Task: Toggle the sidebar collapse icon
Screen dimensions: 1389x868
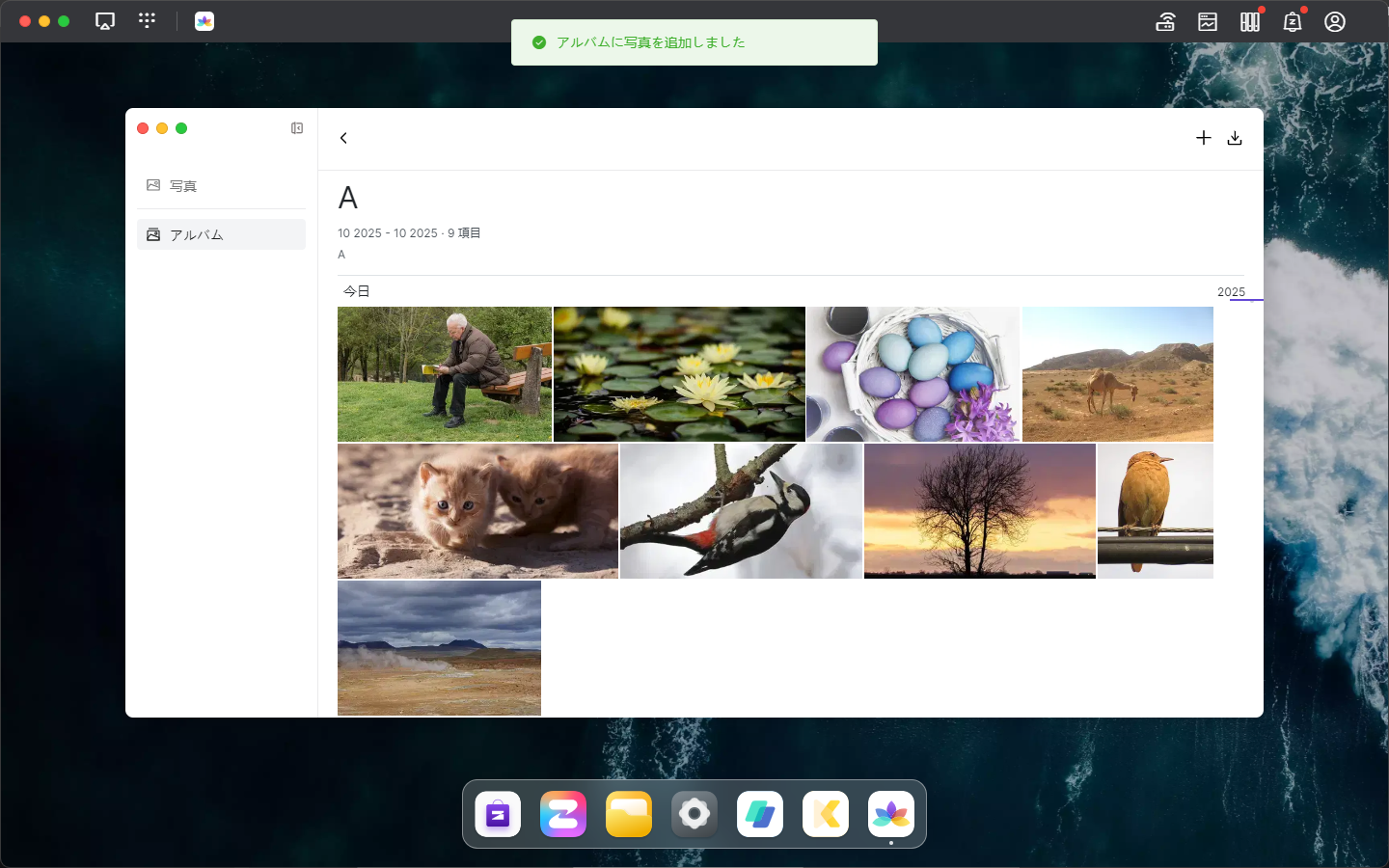Action: (297, 128)
